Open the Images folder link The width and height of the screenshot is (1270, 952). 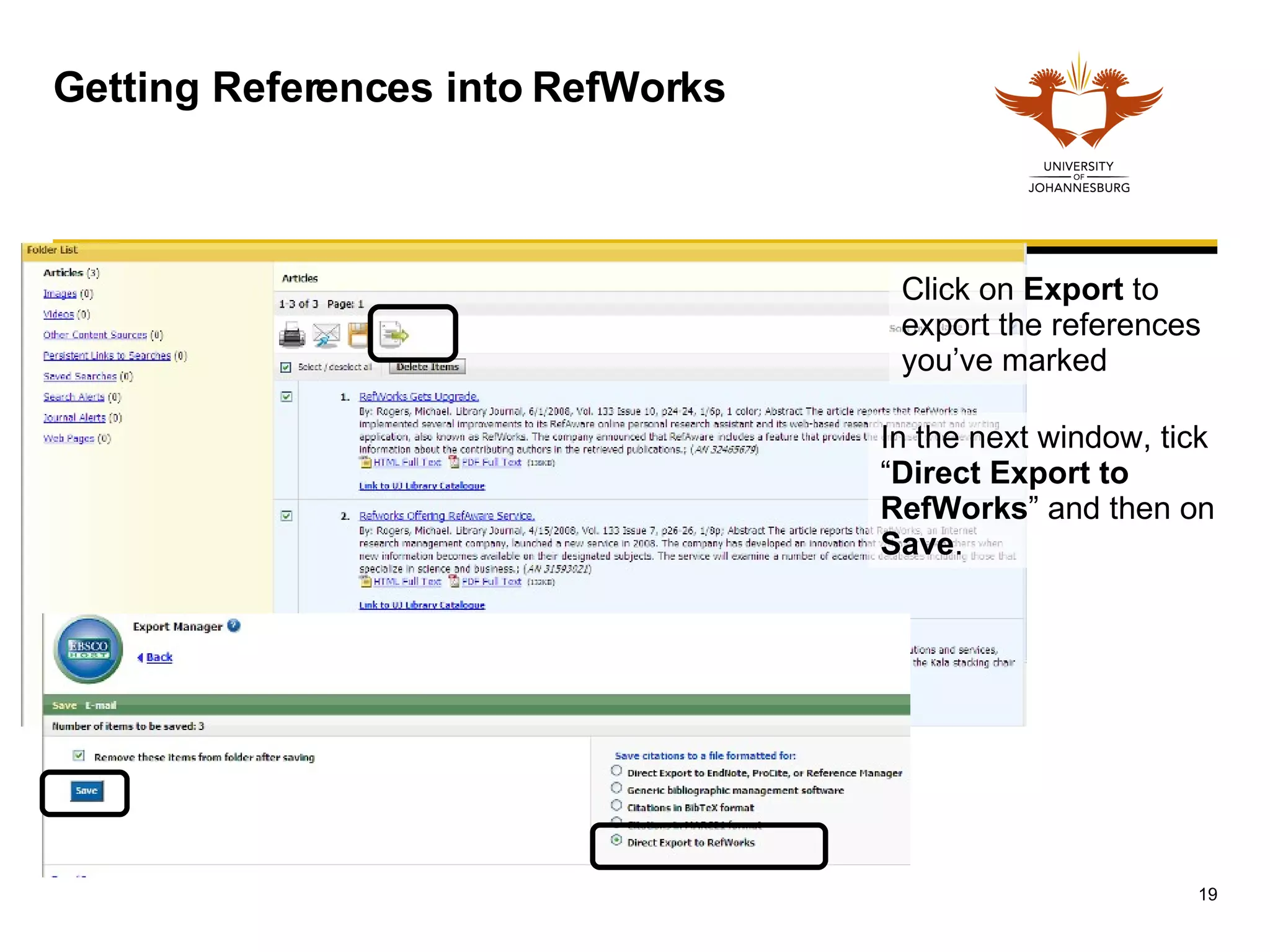60,294
